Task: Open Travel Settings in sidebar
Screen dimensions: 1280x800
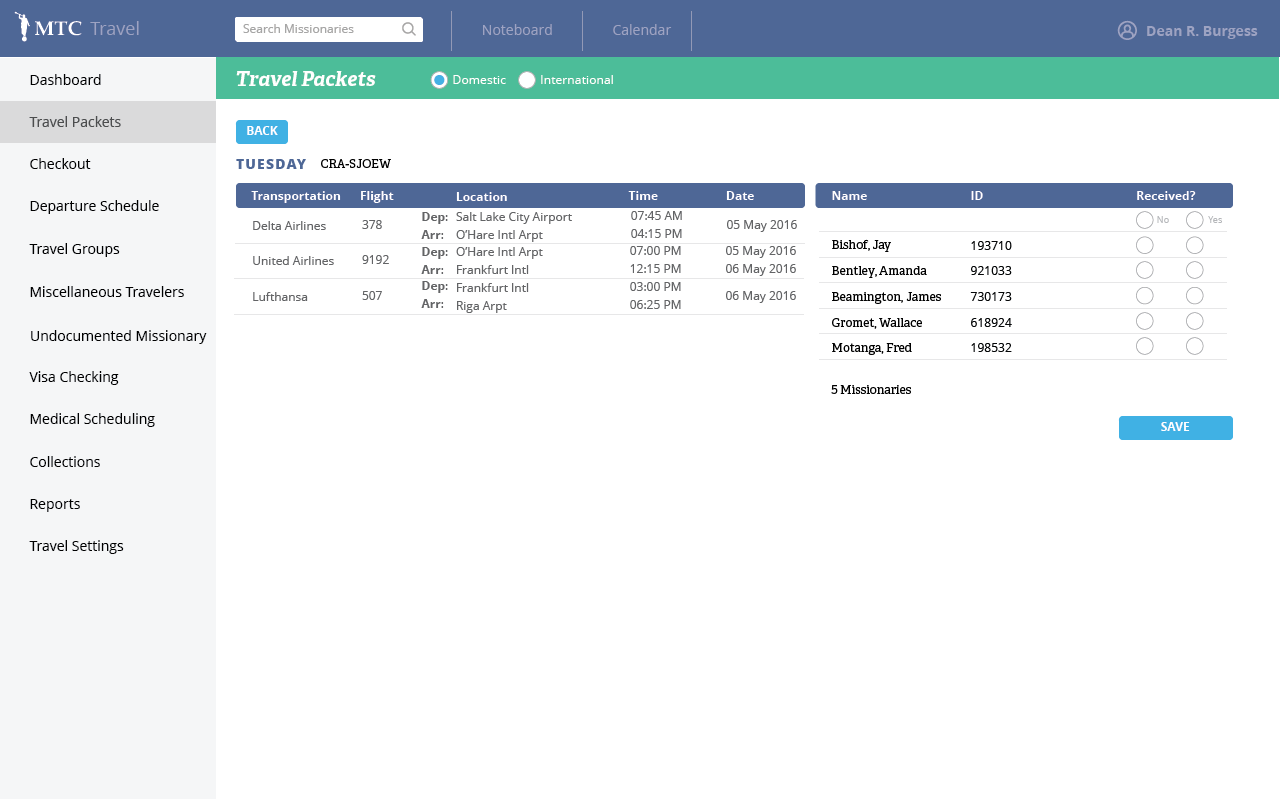Action: pyautogui.click(x=77, y=546)
